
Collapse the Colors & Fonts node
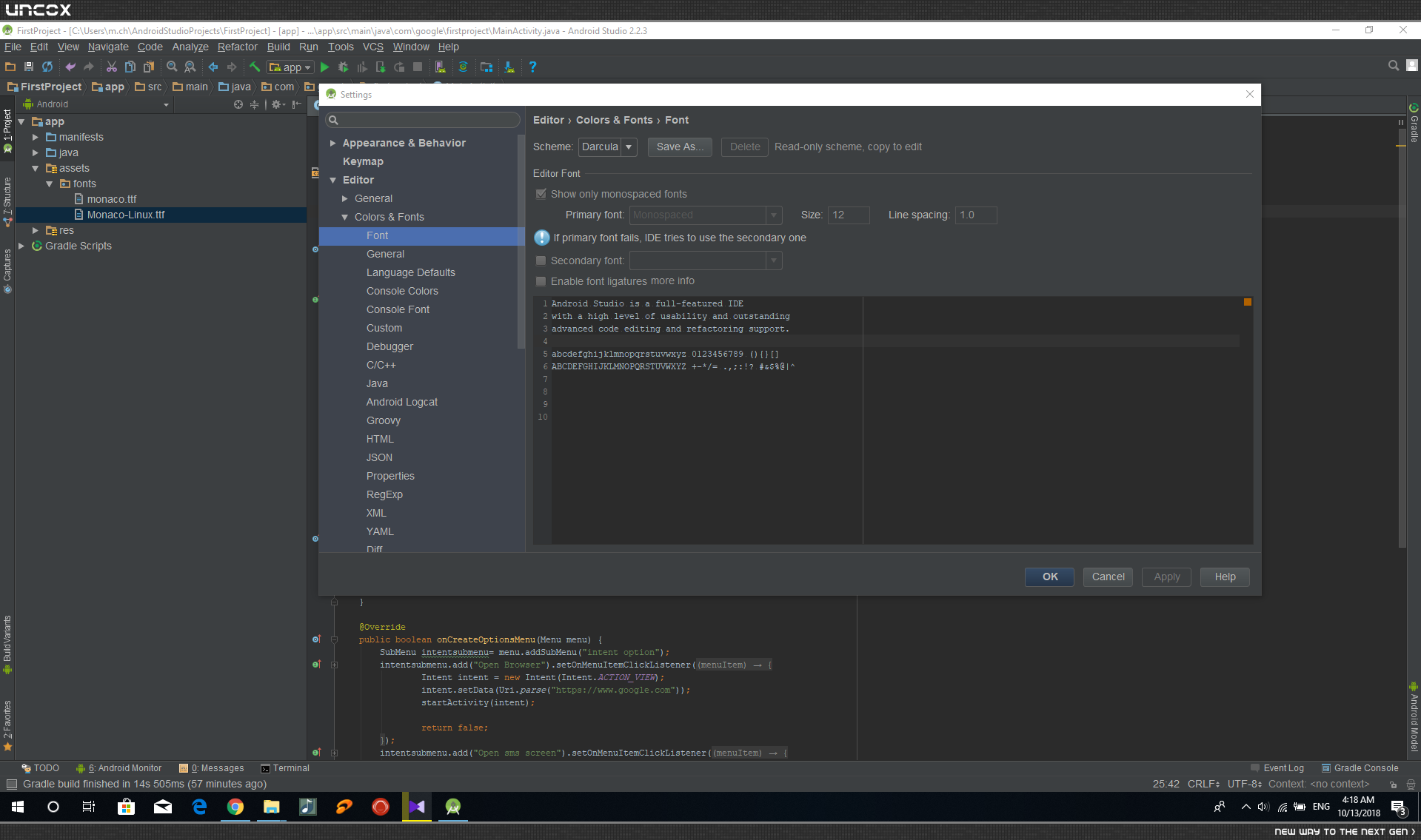[345, 217]
